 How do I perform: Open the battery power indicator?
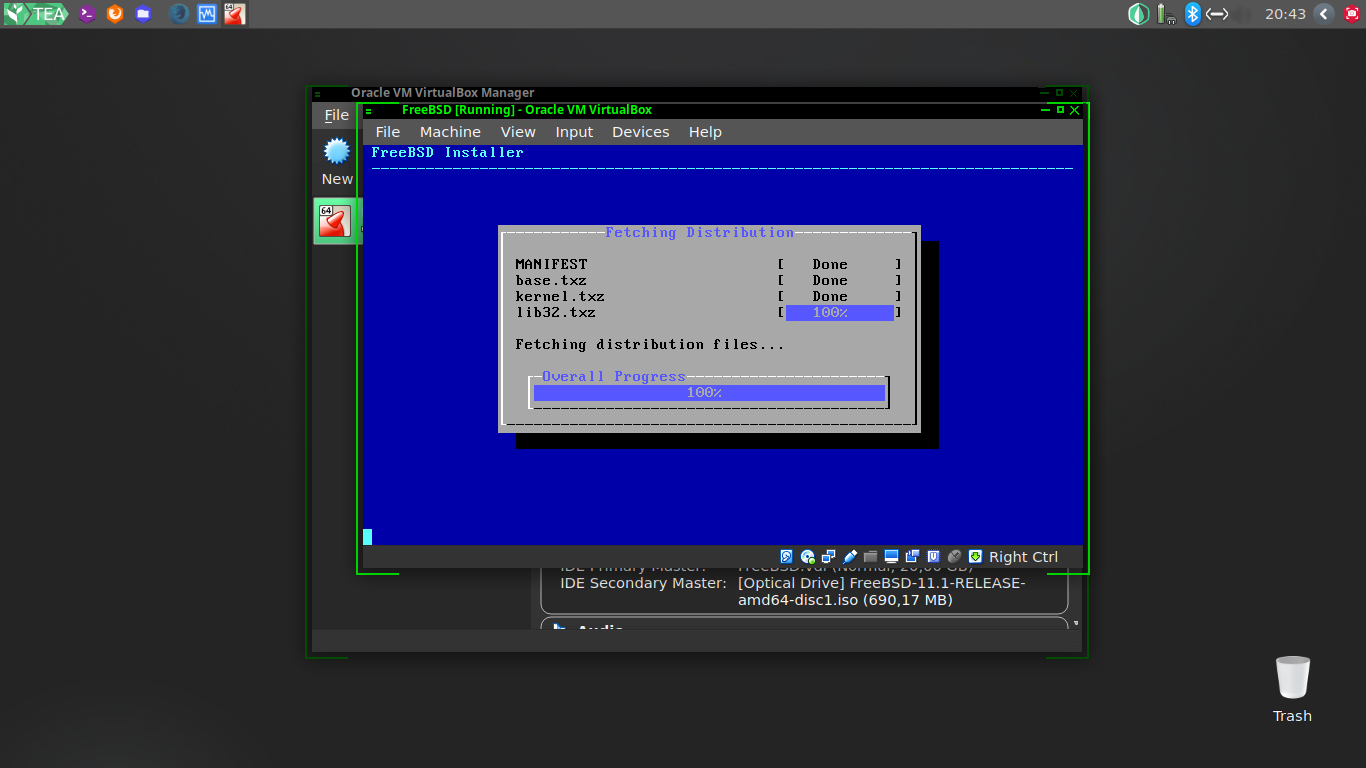click(1165, 14)
